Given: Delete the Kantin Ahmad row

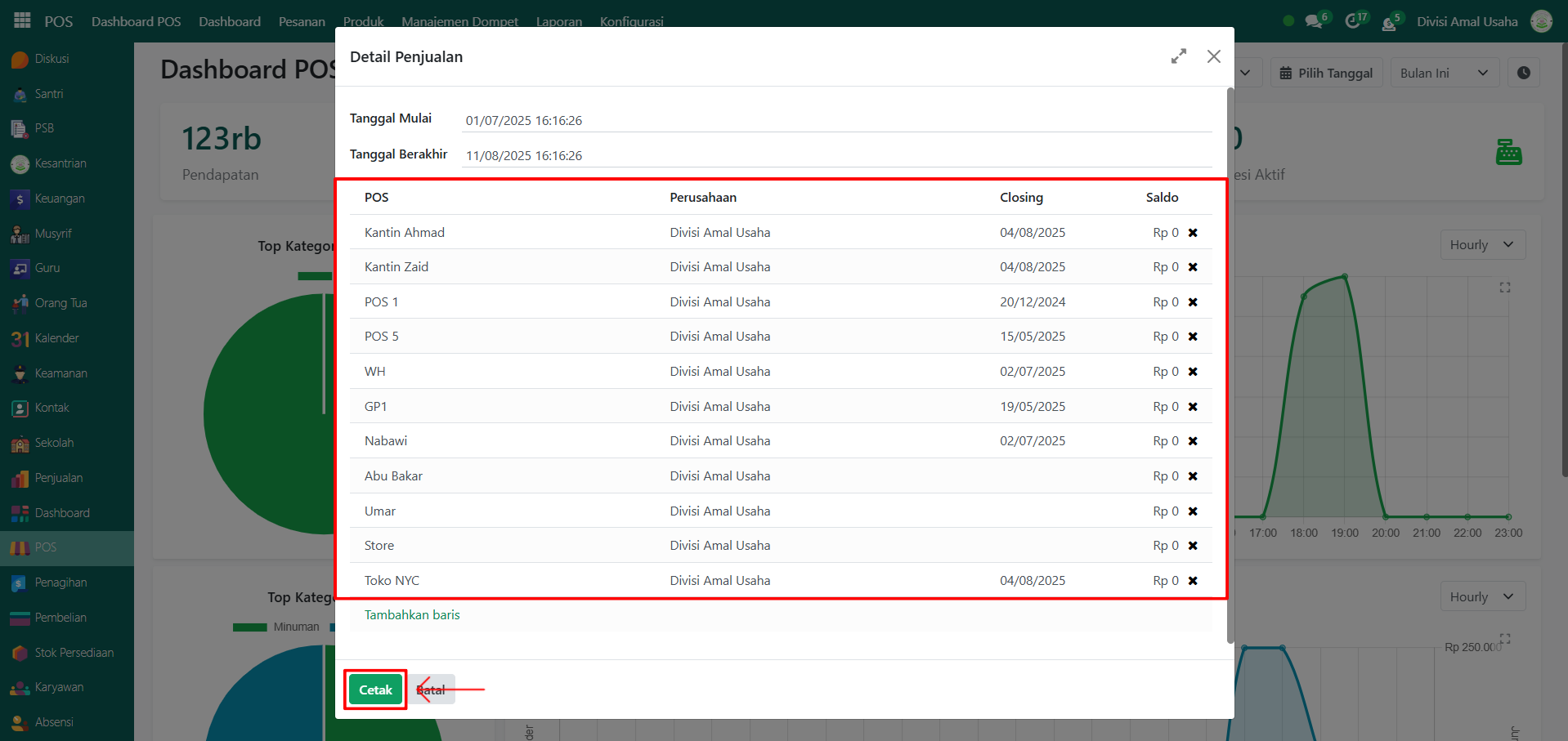Looking at the screenshot, I should point(1193,233).
